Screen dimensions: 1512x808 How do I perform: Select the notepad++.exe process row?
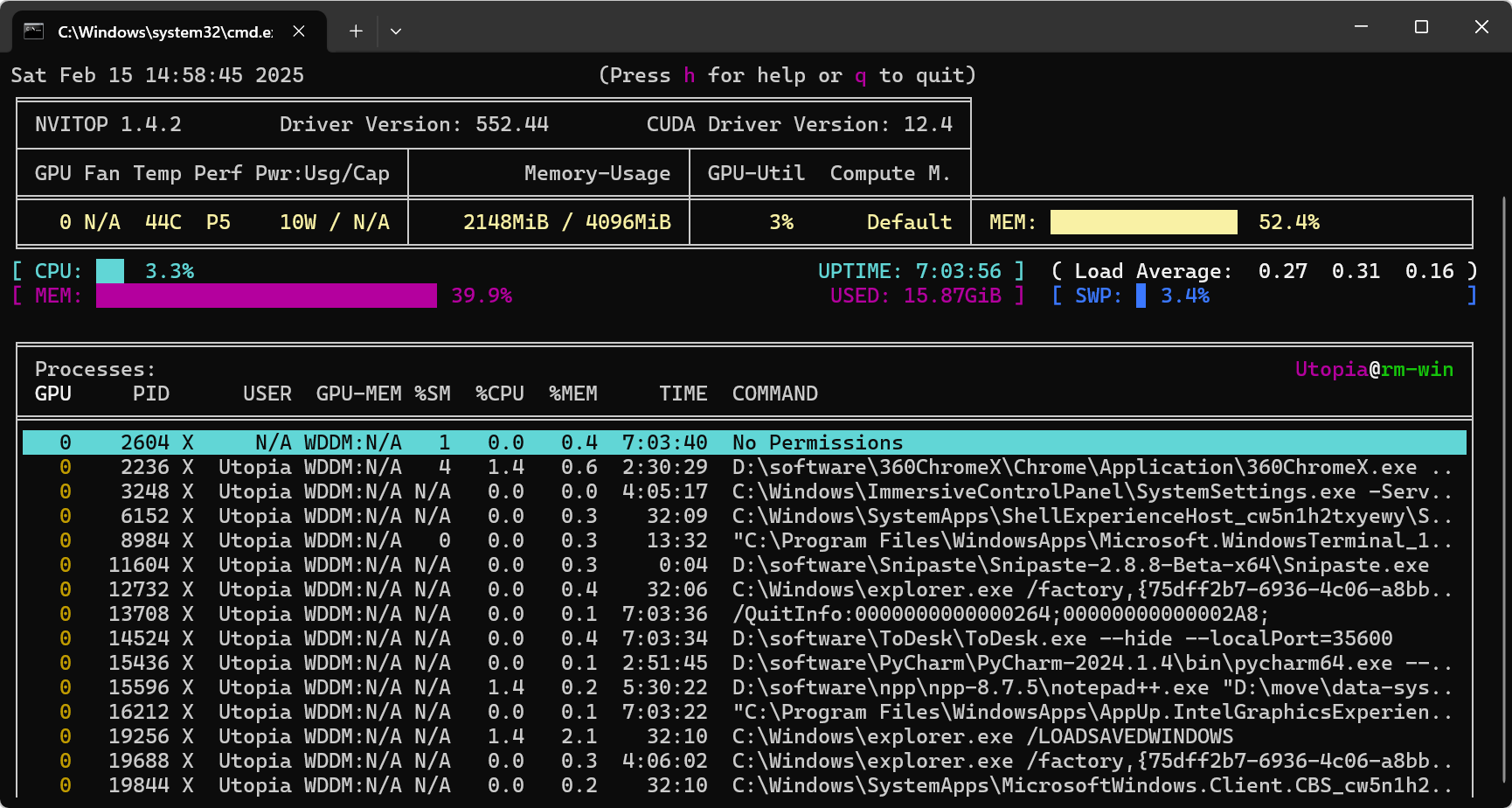pos(745,687)
